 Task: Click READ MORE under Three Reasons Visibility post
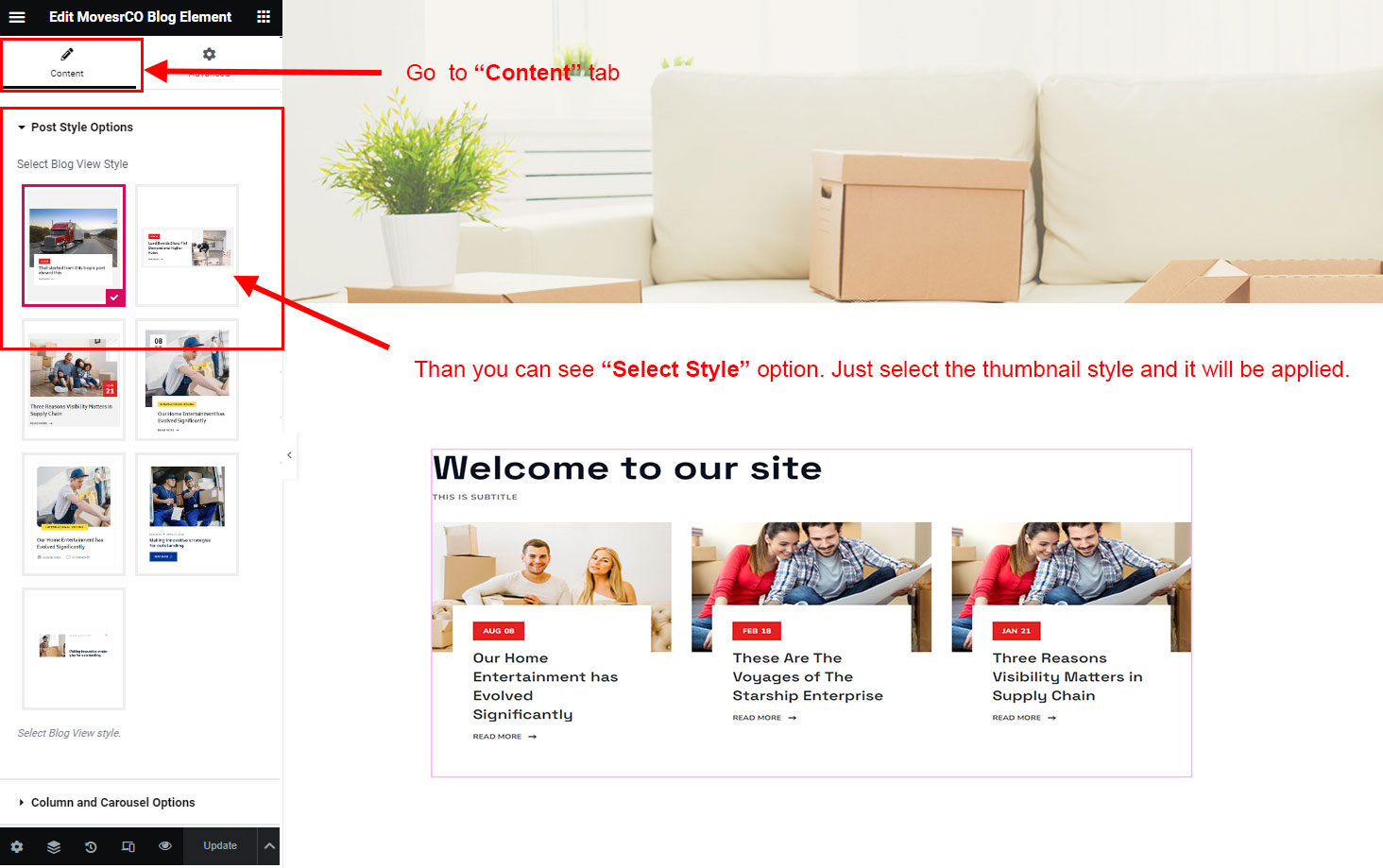coord(1024,718)
